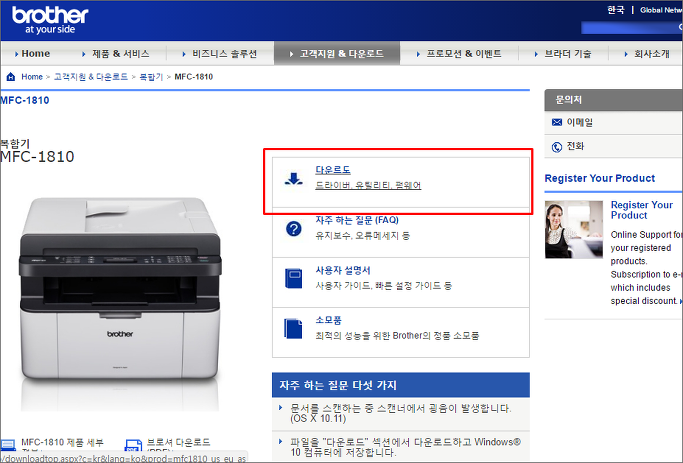Open the Home menu tab

(x=33, y=54)
